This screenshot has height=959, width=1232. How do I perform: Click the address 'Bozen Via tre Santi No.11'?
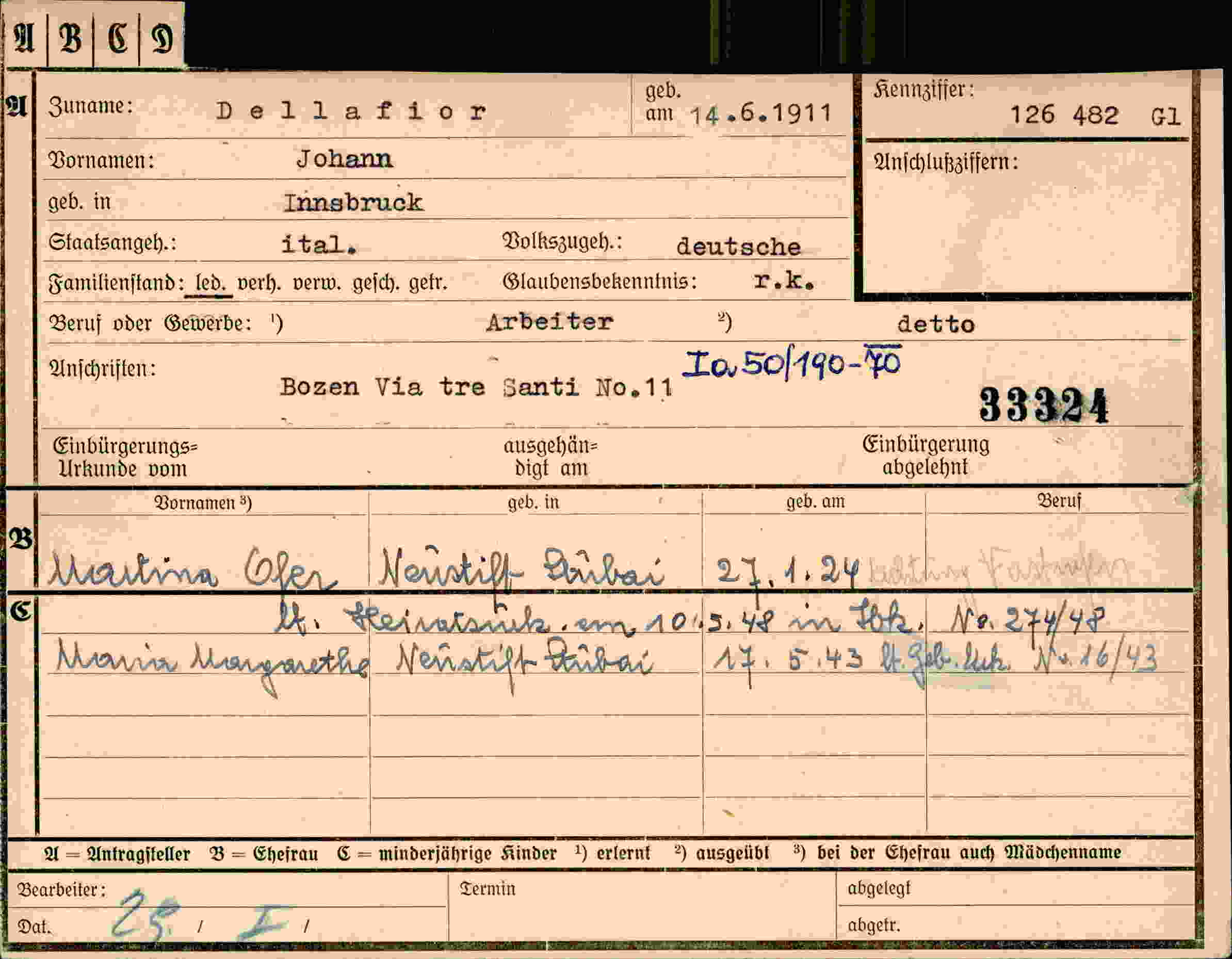click(x=477, y=387)
